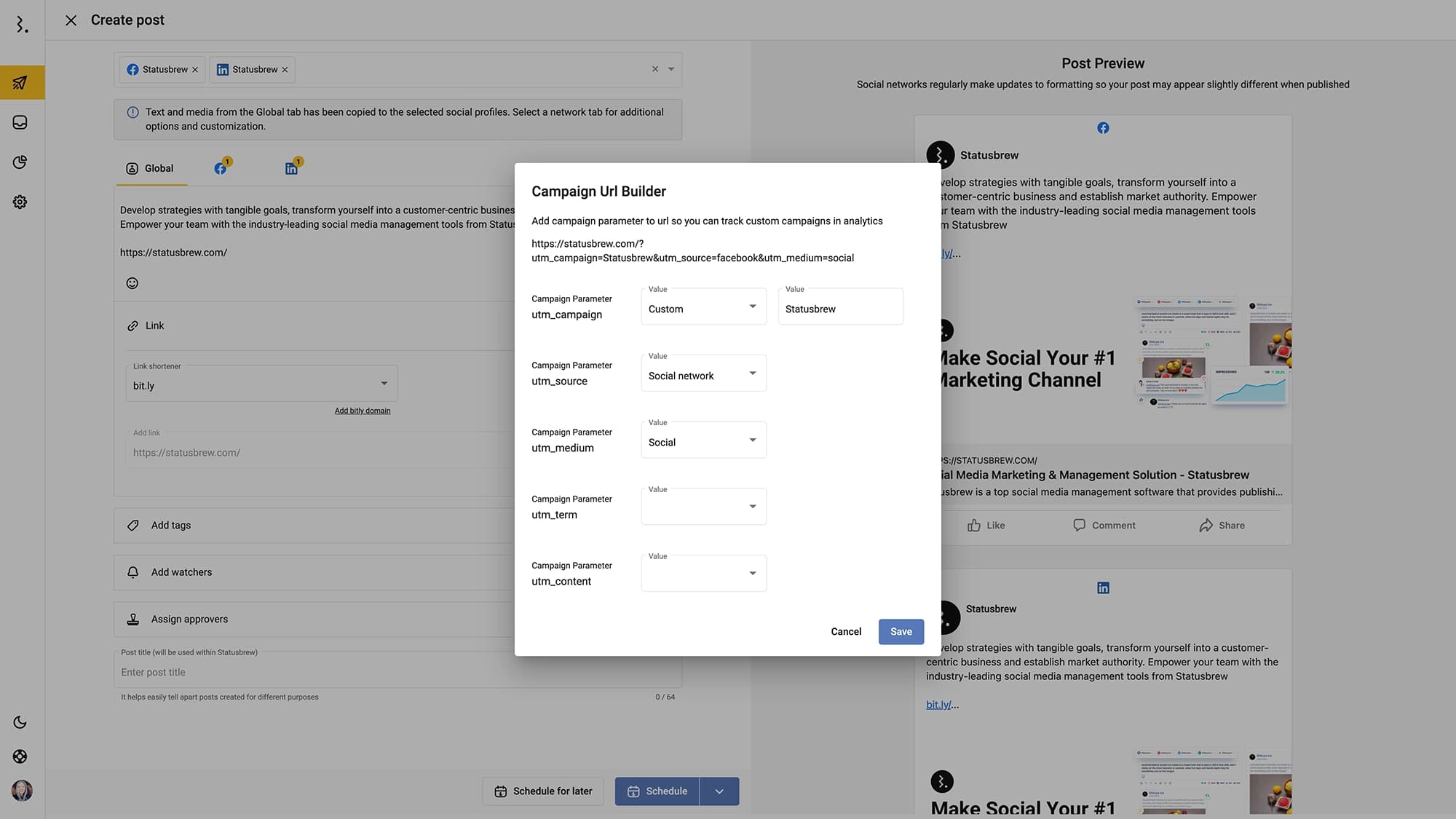Click the Facebook icon above first preview
1456x819 pixels.
tap(1103, 128)
